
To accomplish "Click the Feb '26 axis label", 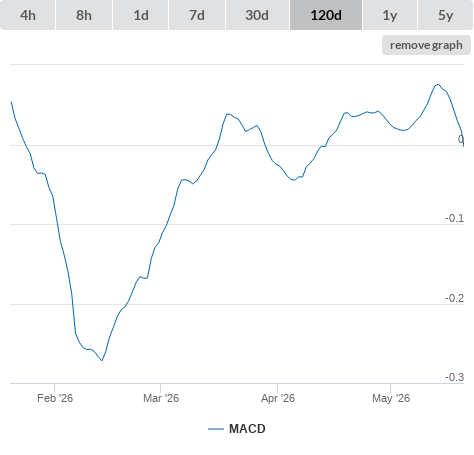I will point(55,398).
